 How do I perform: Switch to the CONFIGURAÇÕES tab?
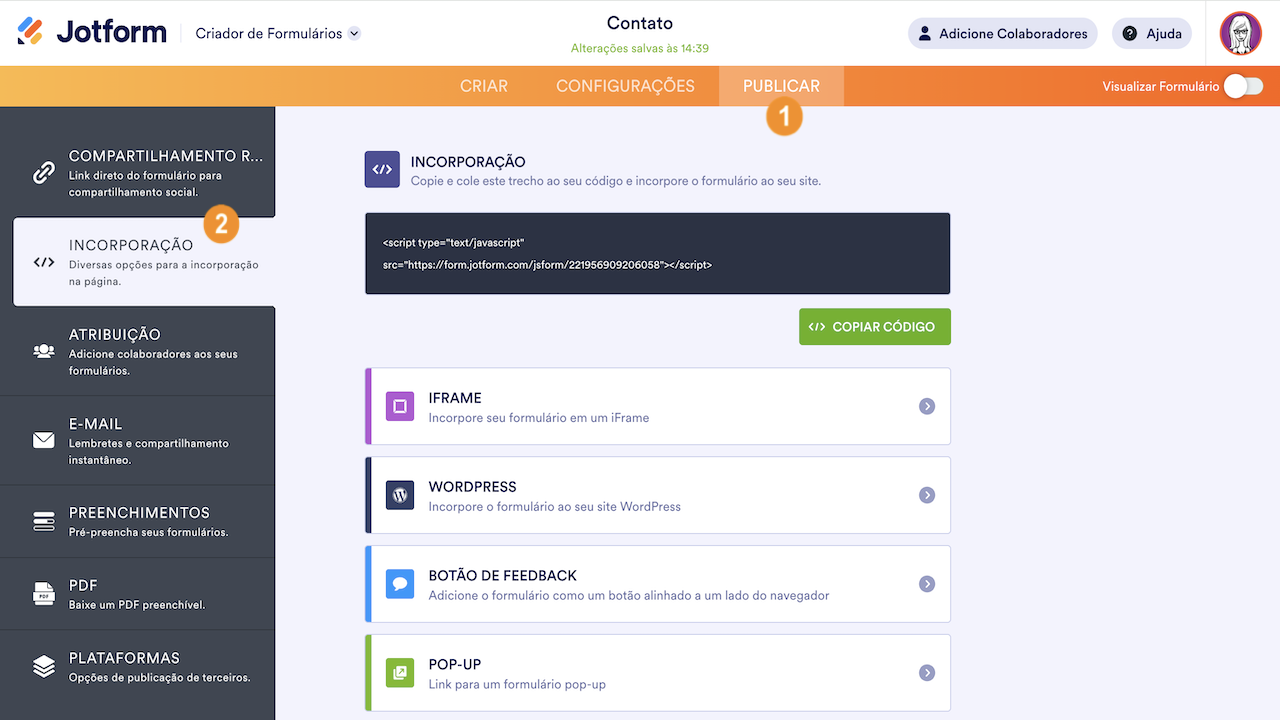coord(625,86)
